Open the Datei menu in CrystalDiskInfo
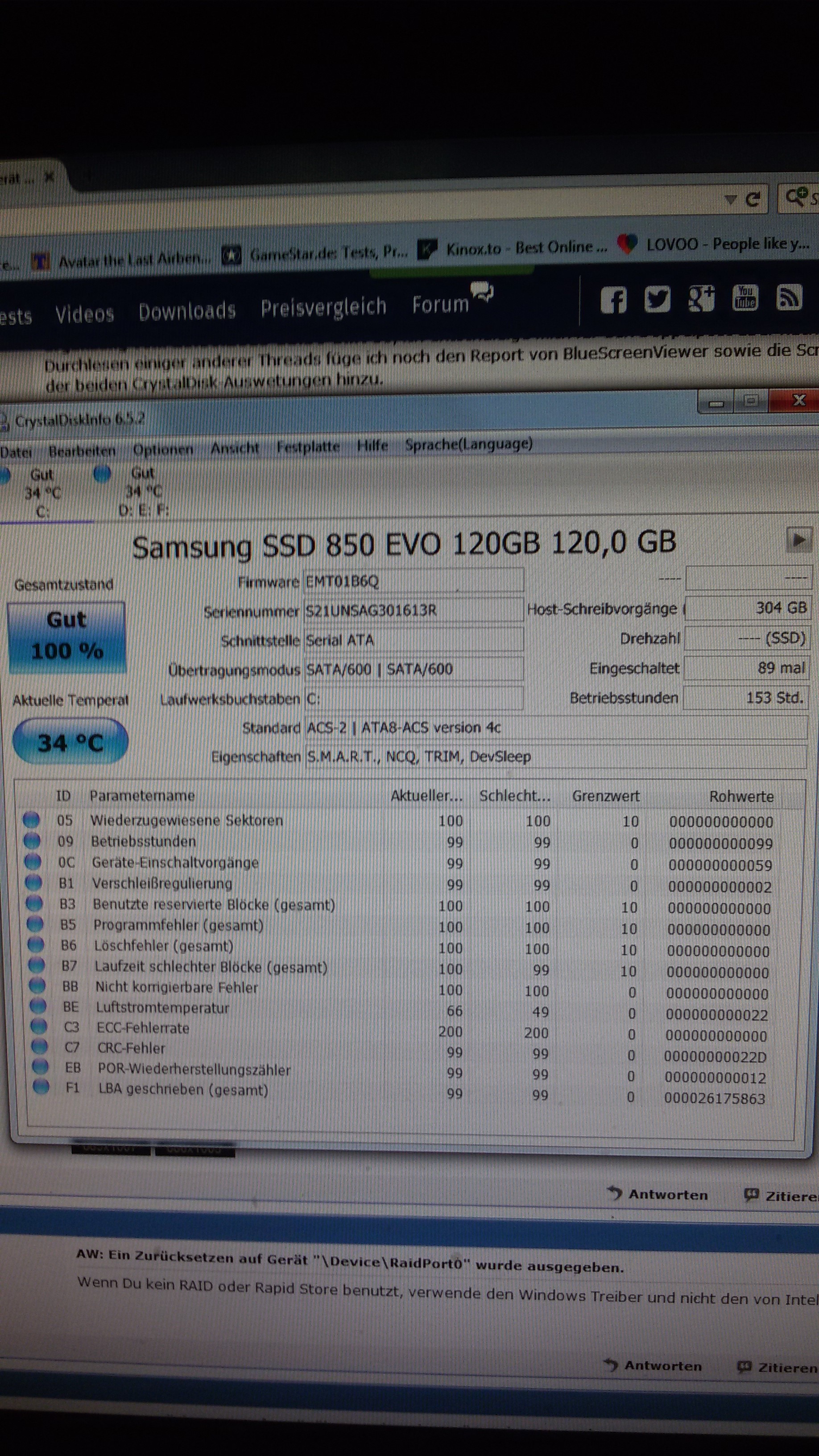This screenshot has width=819, height=1456. (16, 451)
